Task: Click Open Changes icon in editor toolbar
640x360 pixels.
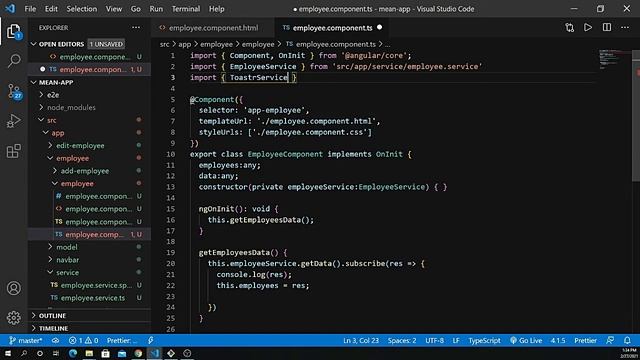Action: click(569, 28)
